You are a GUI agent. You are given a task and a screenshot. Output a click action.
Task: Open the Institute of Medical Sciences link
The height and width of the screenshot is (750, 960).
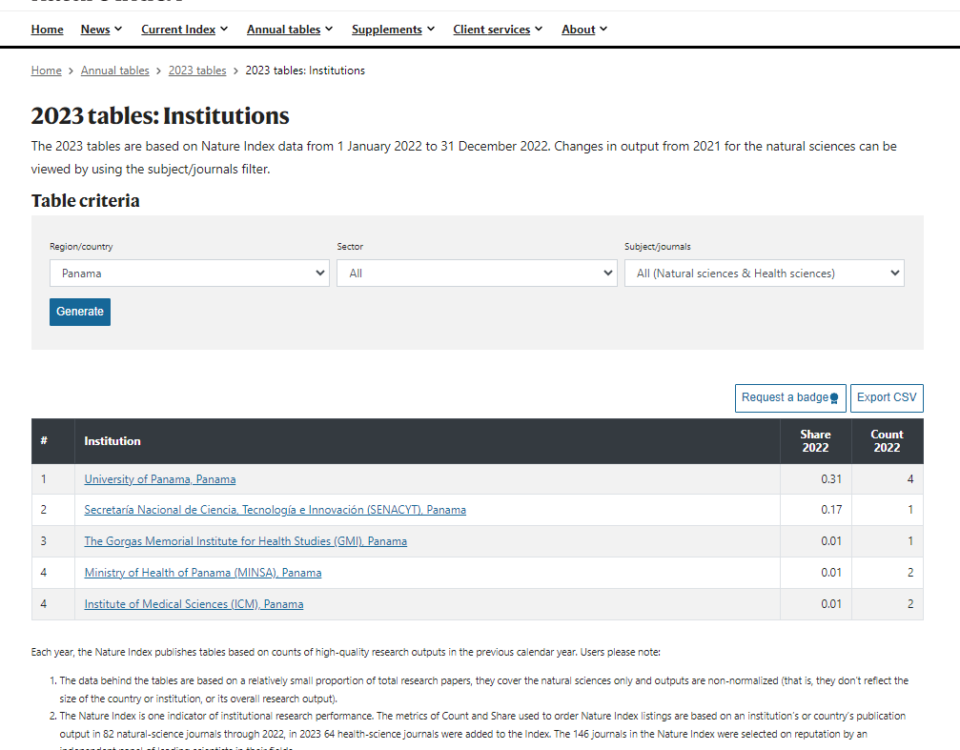193,604
